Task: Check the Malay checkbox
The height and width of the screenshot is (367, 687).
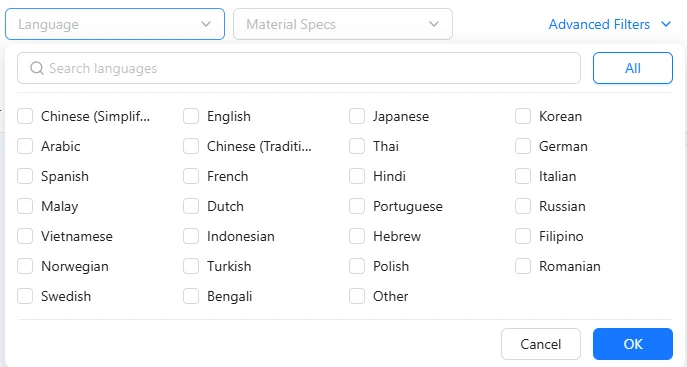Action: 25,206
